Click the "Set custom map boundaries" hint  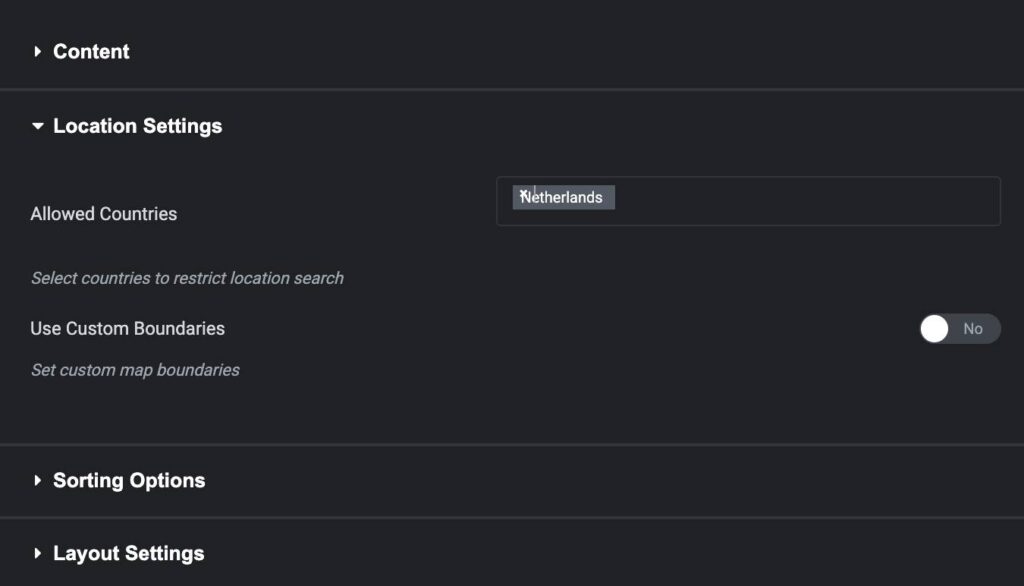[135, 370]
